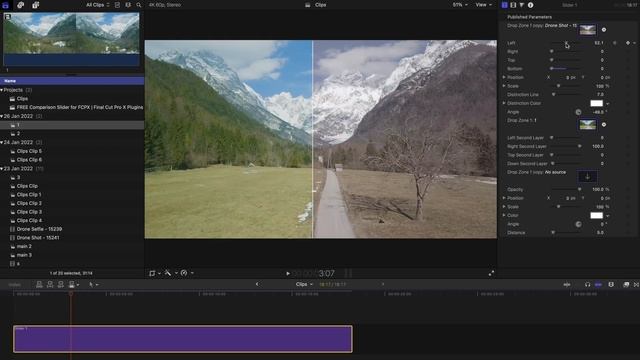The height and width of the screenshot is (360, 640).
Task: Click the Index button in timeline
Action: tap(15, 284)
